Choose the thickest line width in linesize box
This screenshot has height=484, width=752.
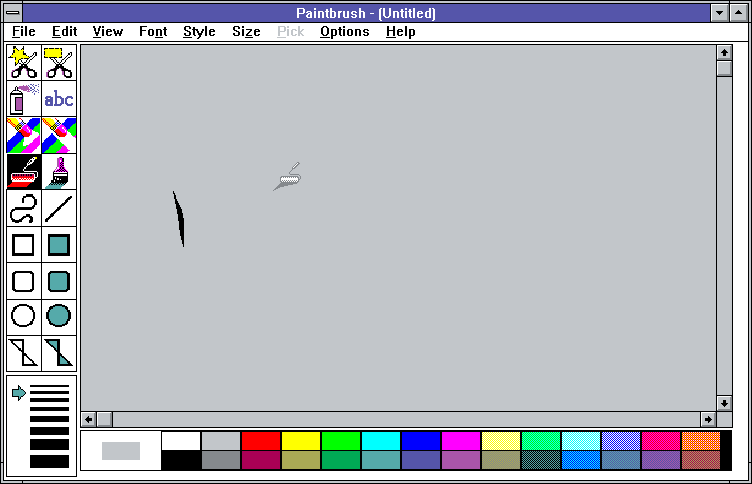pyautogui.click(x=49, y=461)
